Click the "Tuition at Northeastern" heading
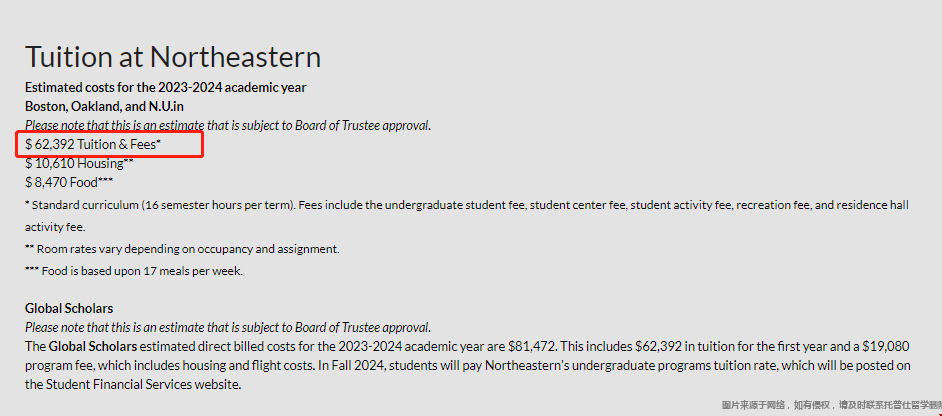 [173, 56]
